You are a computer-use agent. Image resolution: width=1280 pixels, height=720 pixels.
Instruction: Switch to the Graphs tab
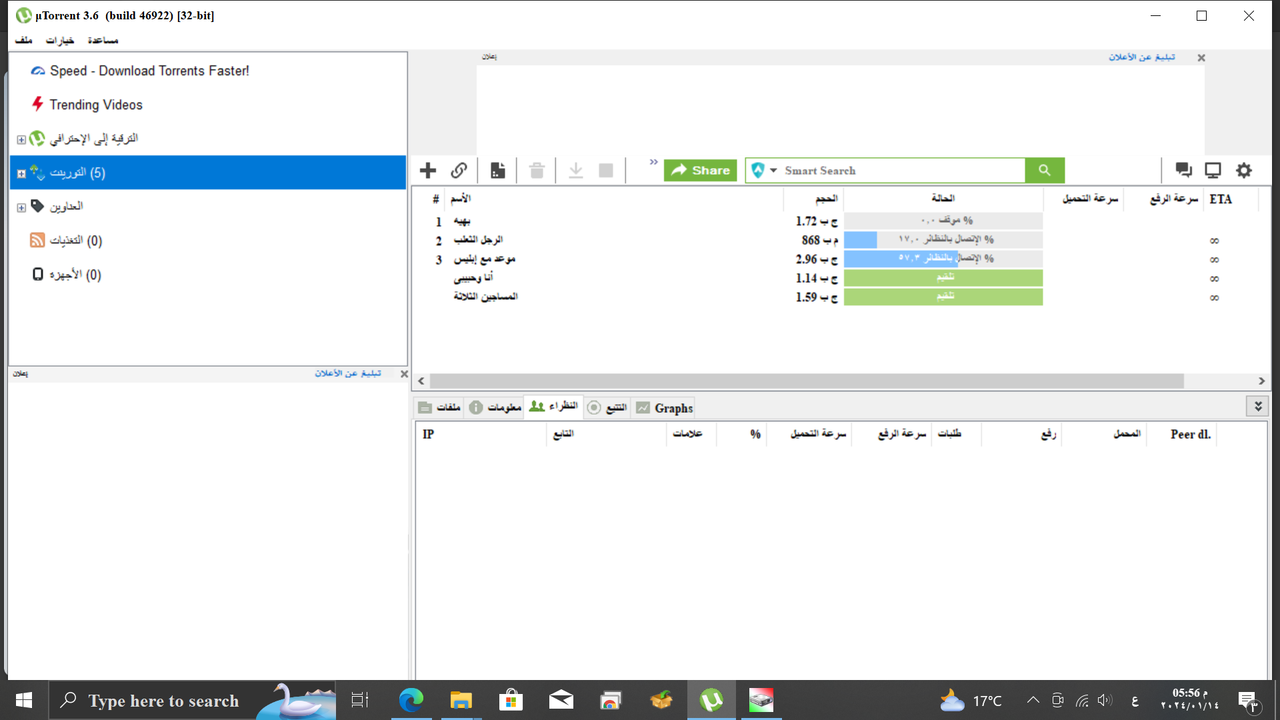[x=663, y=407]
